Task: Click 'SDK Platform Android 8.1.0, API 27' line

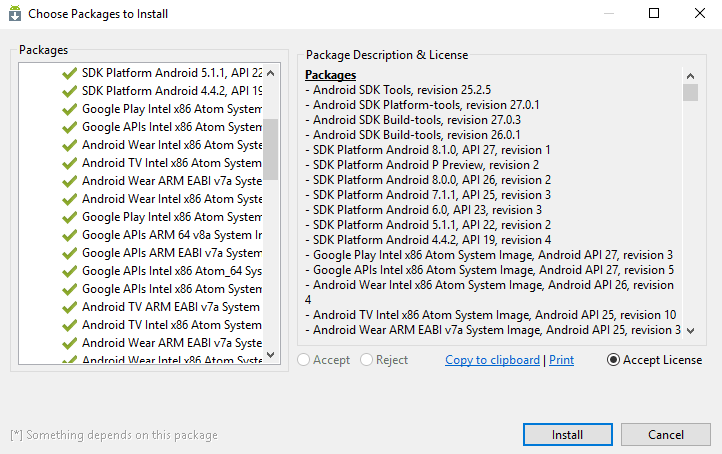Action: tap(428, 150)
